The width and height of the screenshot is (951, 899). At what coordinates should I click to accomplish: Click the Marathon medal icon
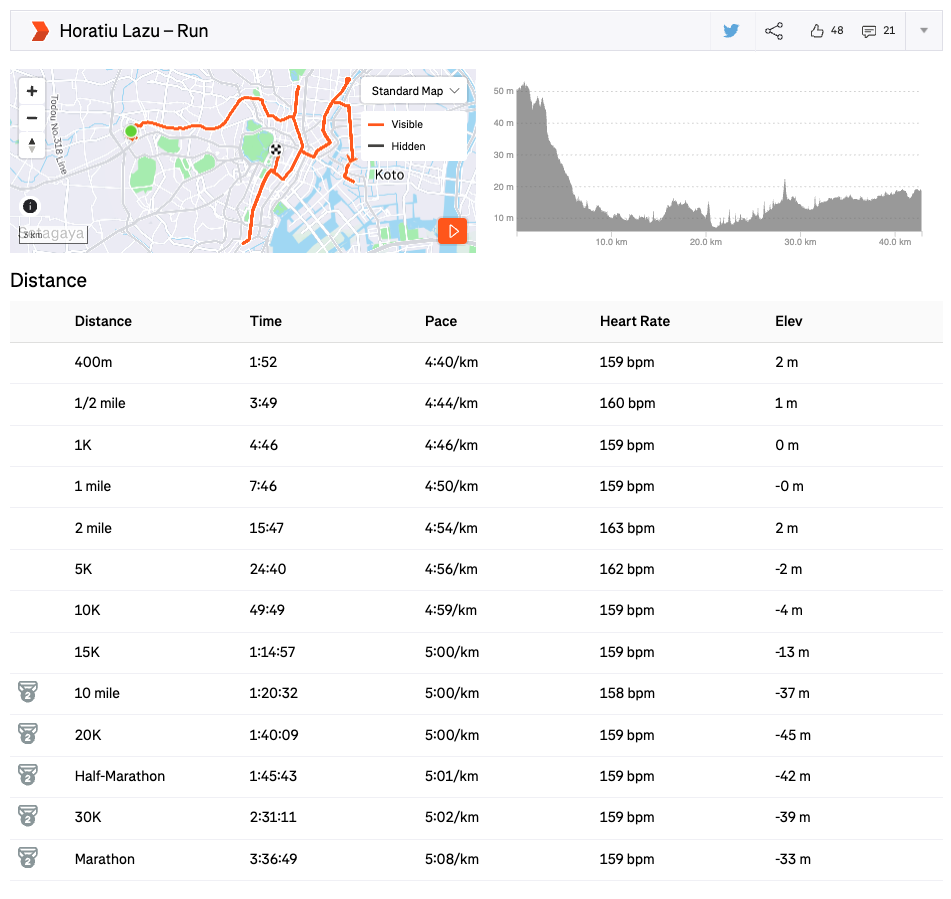[28, 858]
